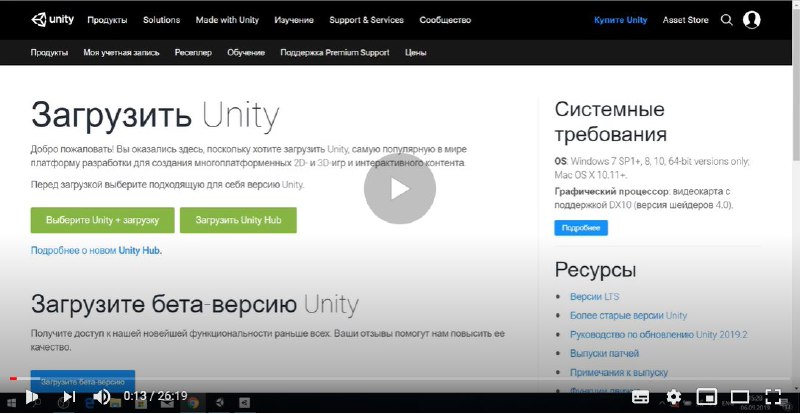Open Unity icon in the taskbar

pyautogui.click(x=219, y=403)
